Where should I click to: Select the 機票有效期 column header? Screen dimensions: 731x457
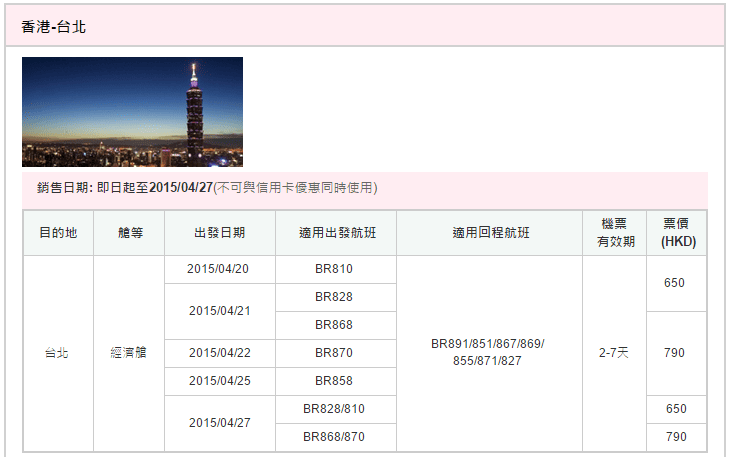[614, 233]
